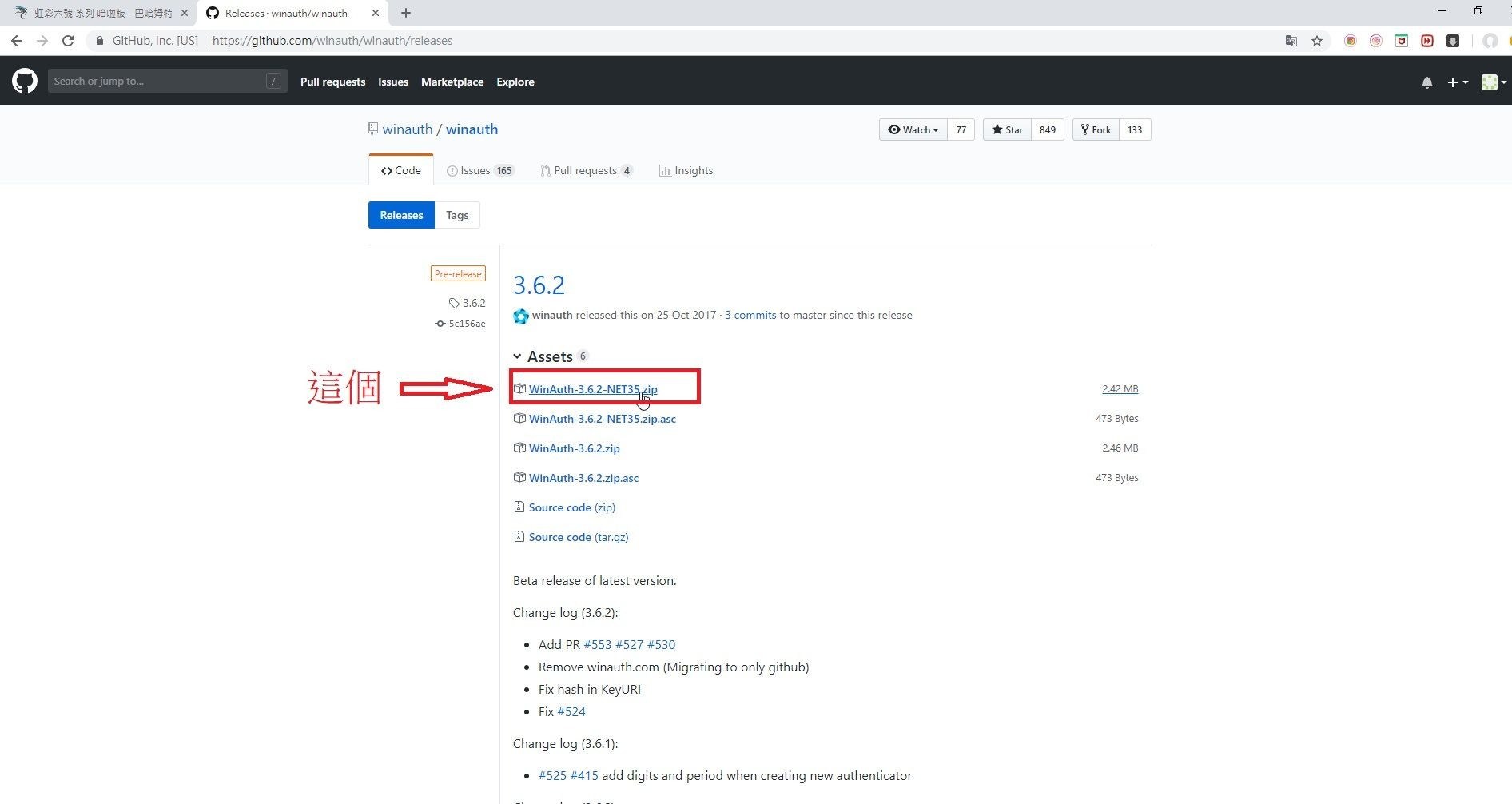Open the 3 commits link
This screenshot has height=804, width=1512.
pos(750,315)
